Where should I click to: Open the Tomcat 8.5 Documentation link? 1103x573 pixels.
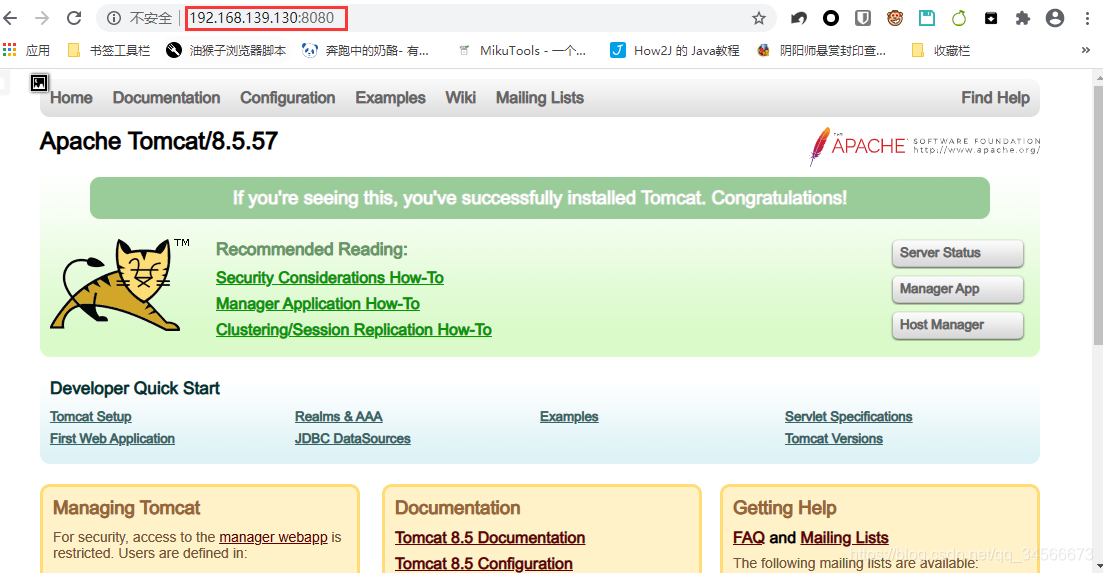tap(490, 538)
